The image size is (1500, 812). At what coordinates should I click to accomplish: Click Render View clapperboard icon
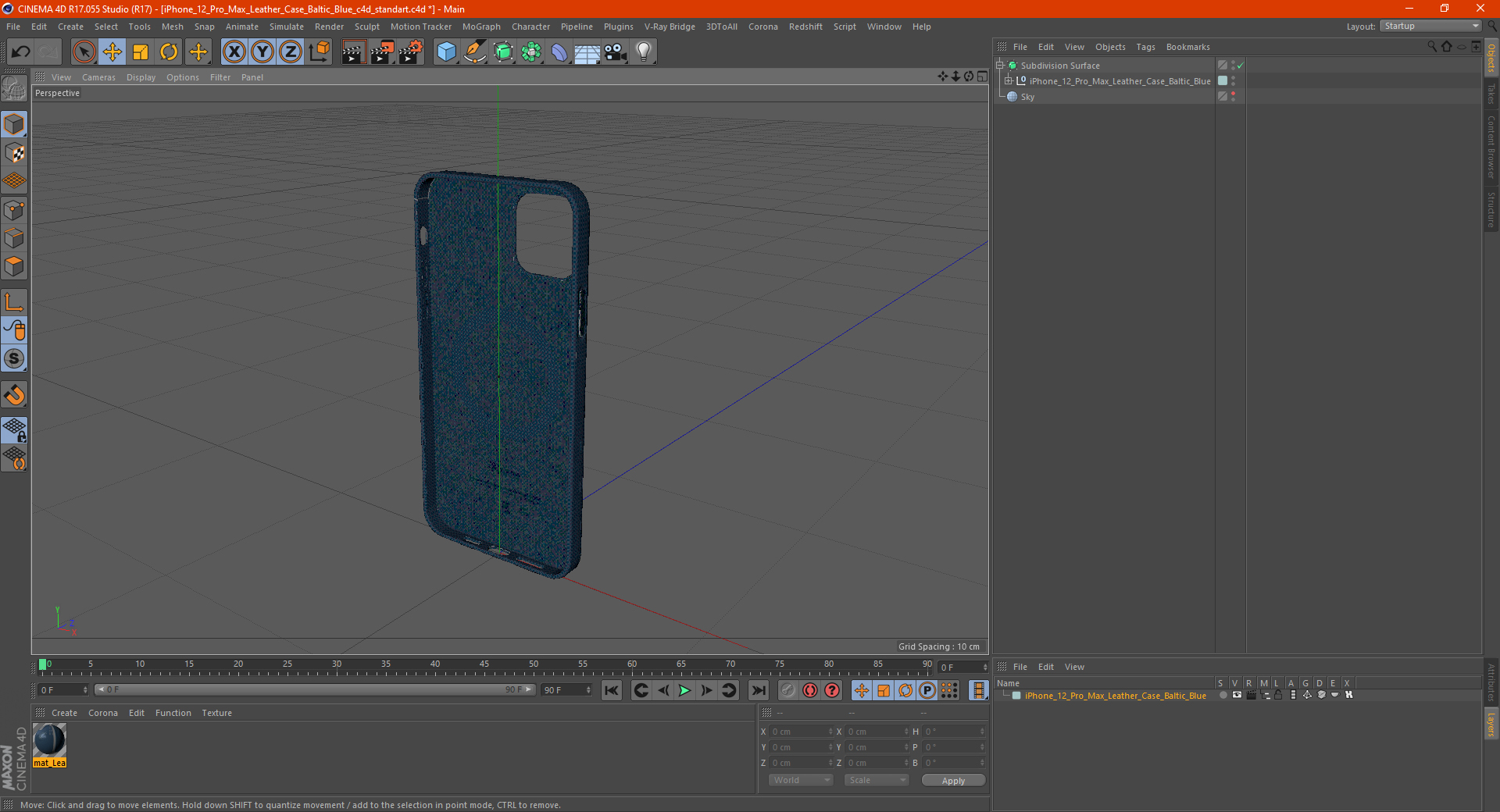[353, 52]
